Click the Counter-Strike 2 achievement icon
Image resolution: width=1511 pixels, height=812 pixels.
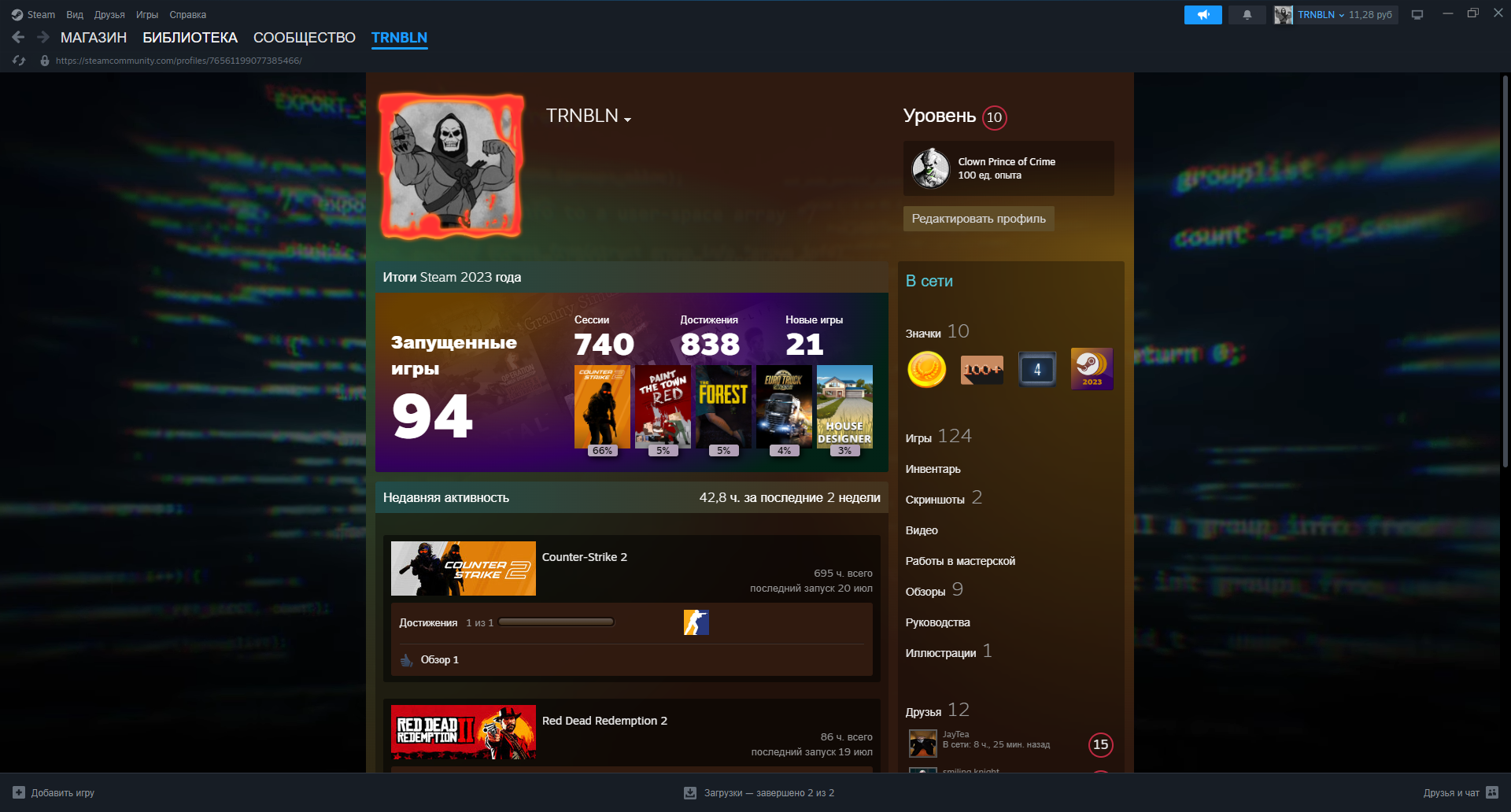pyautogui.click(x=696, y=622)
